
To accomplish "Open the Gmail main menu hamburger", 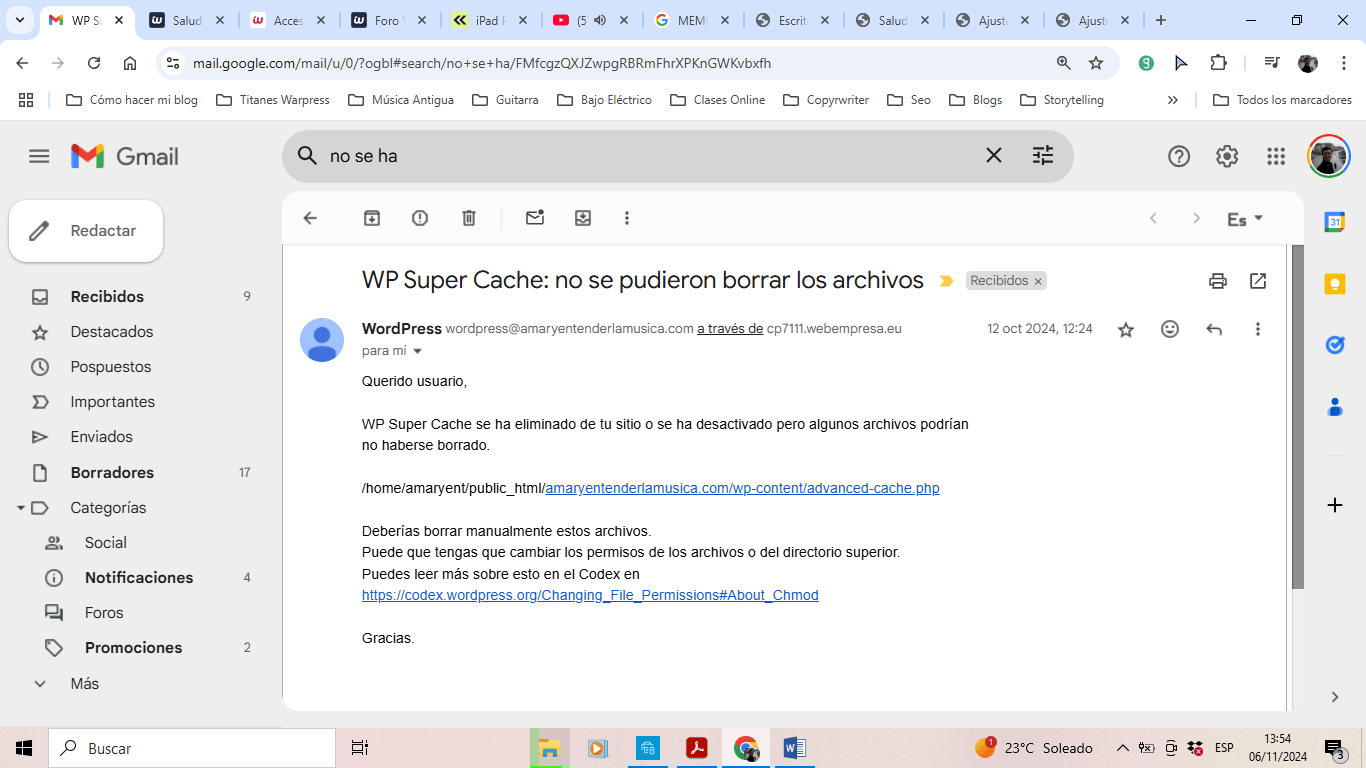I will coord(39,156).
